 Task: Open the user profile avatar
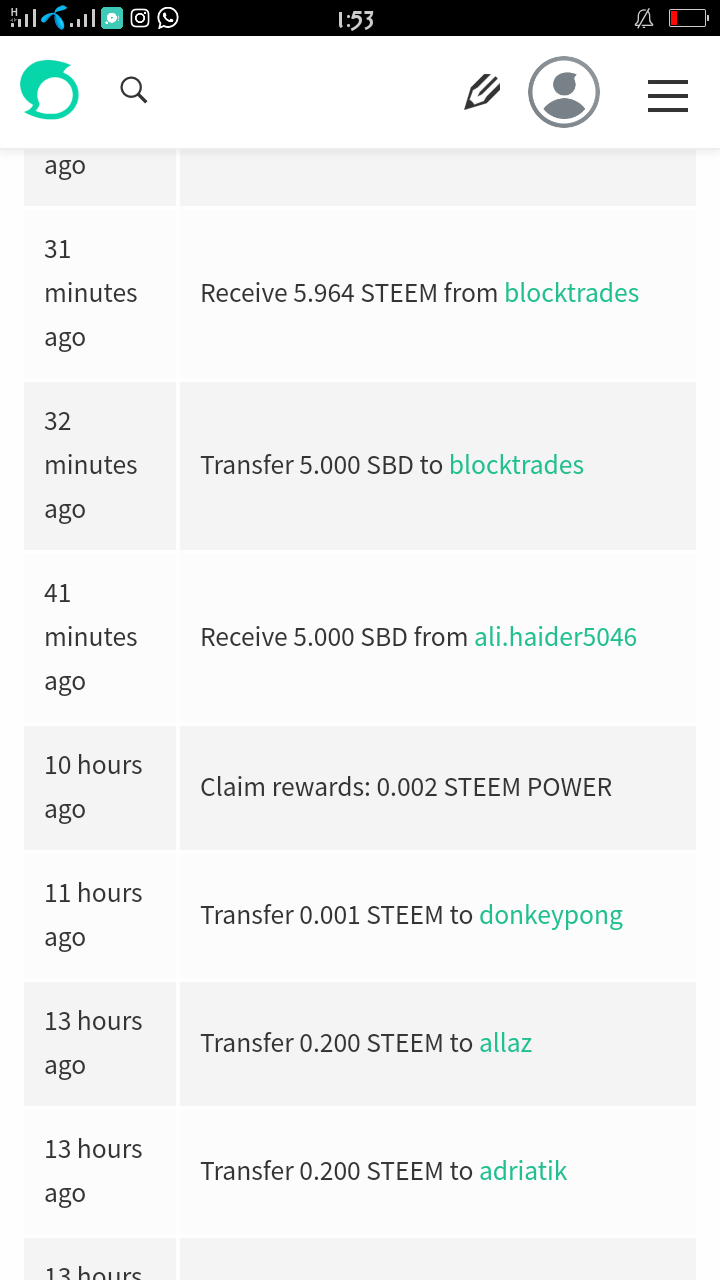[564, 92]
